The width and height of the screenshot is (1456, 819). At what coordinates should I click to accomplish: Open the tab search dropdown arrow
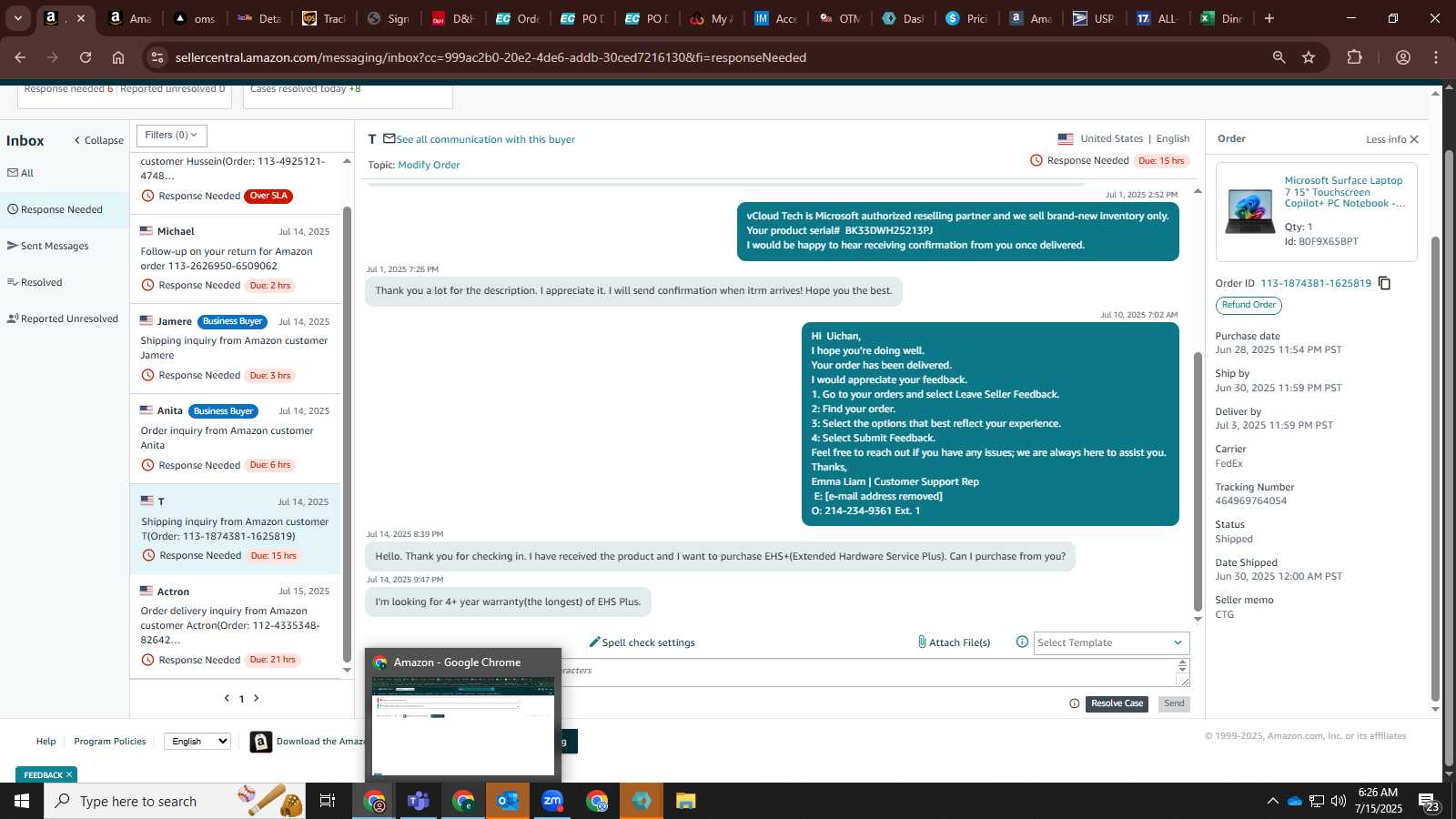click(17, 18)
